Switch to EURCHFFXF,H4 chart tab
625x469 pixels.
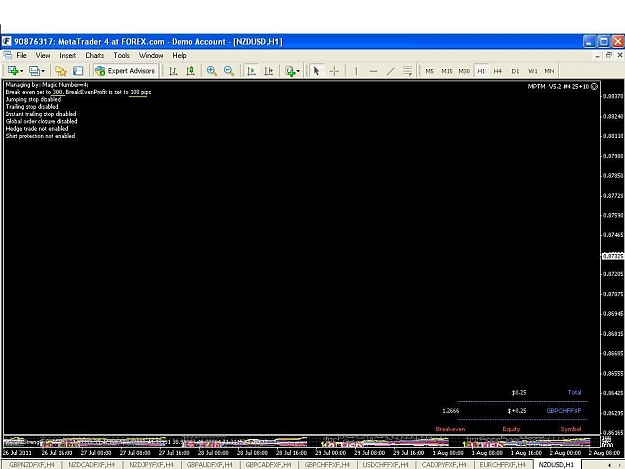pyautogui.click(x=503, y=465)
